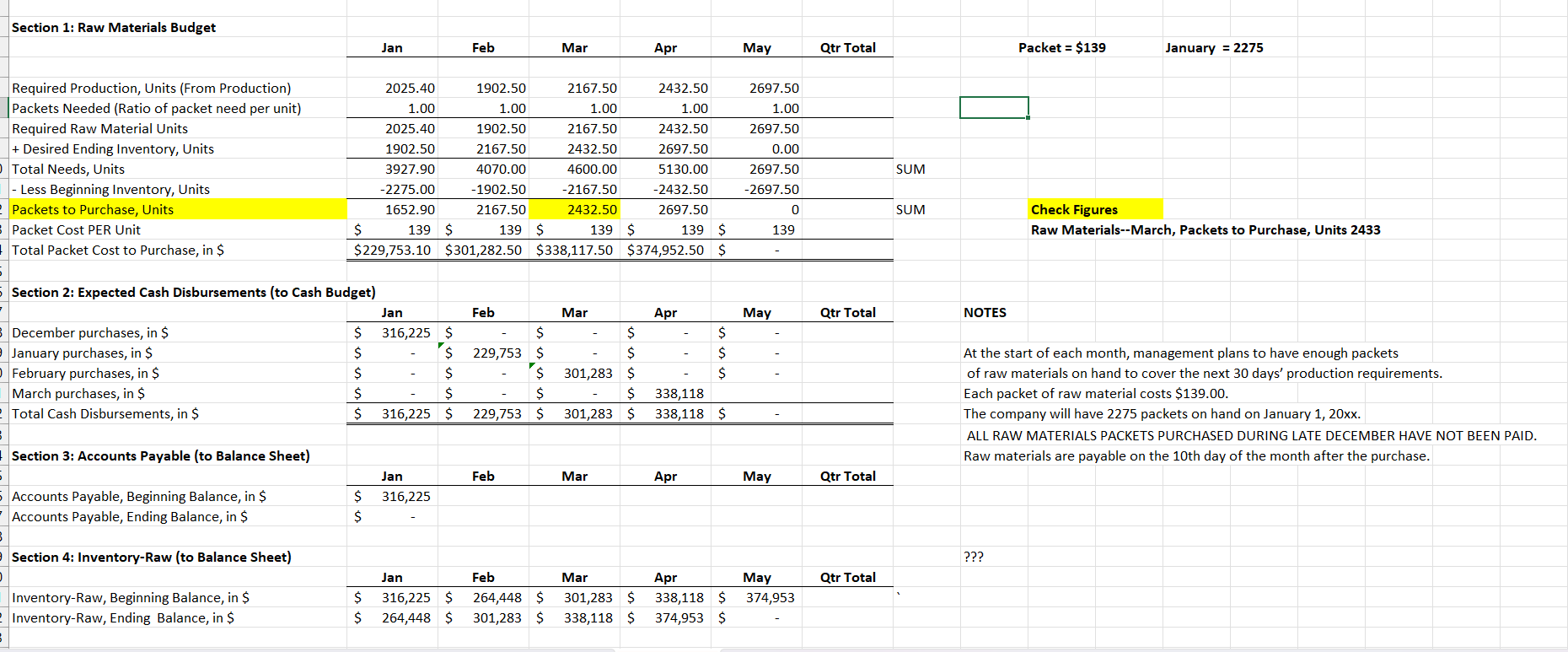Image resolution: width=1568 pixels, height=652 pixels.
Task: Click May Inventory-Raw Beginning Balance 374,953
Action: 757,597
